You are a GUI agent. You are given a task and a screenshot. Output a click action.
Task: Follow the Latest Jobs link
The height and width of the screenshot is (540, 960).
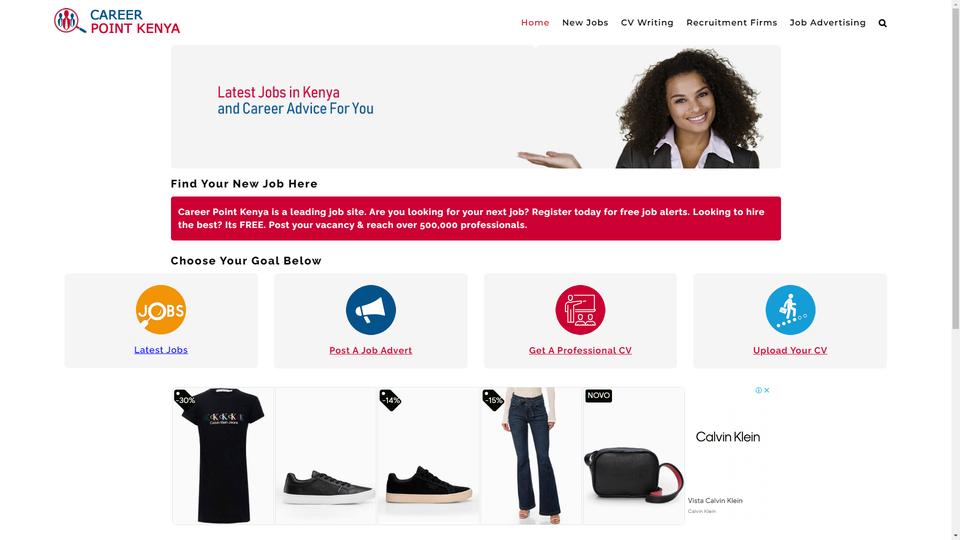pos(161,350)
